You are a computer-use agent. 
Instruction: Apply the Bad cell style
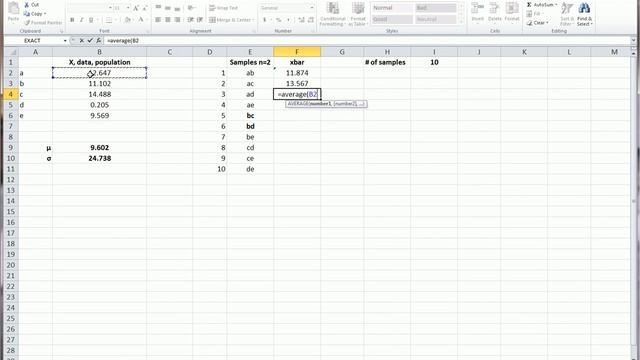click(x=436, y=8)
